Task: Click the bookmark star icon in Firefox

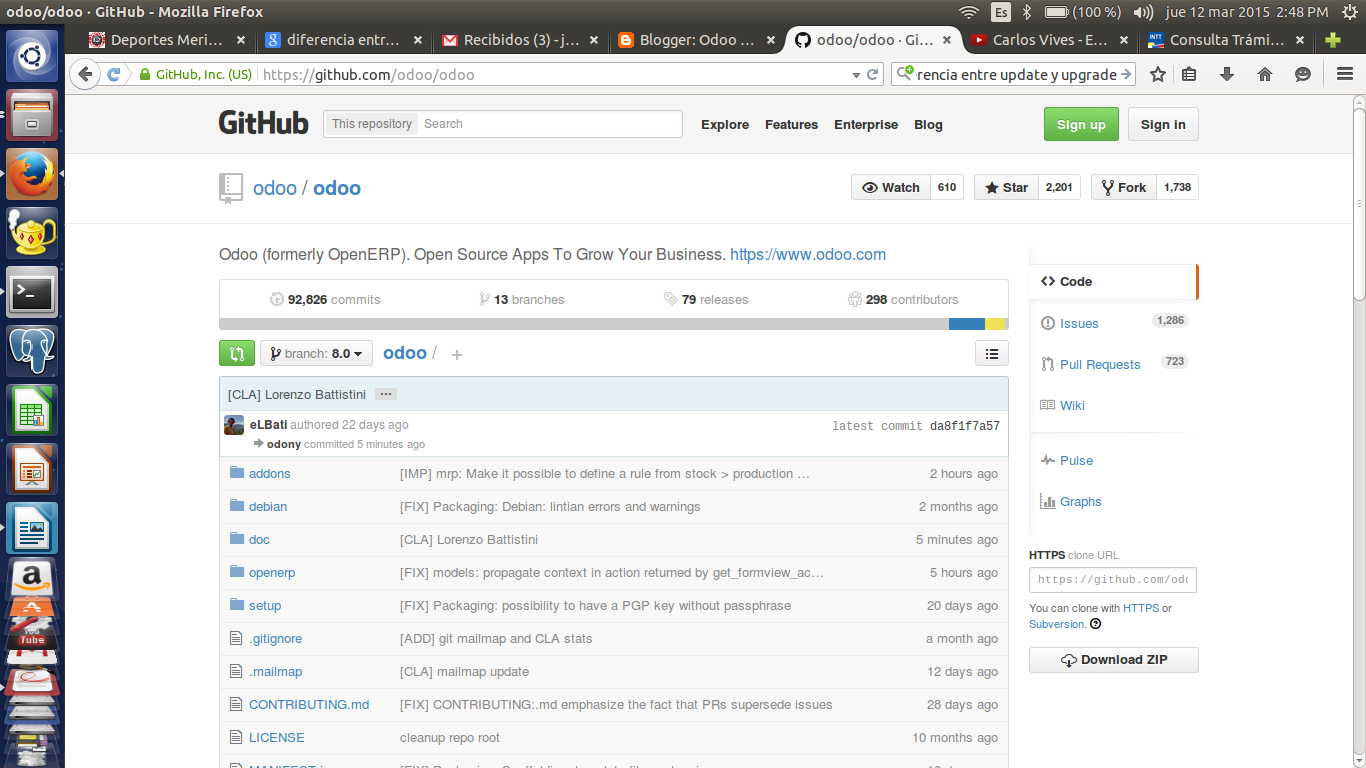Action: 1158,74
